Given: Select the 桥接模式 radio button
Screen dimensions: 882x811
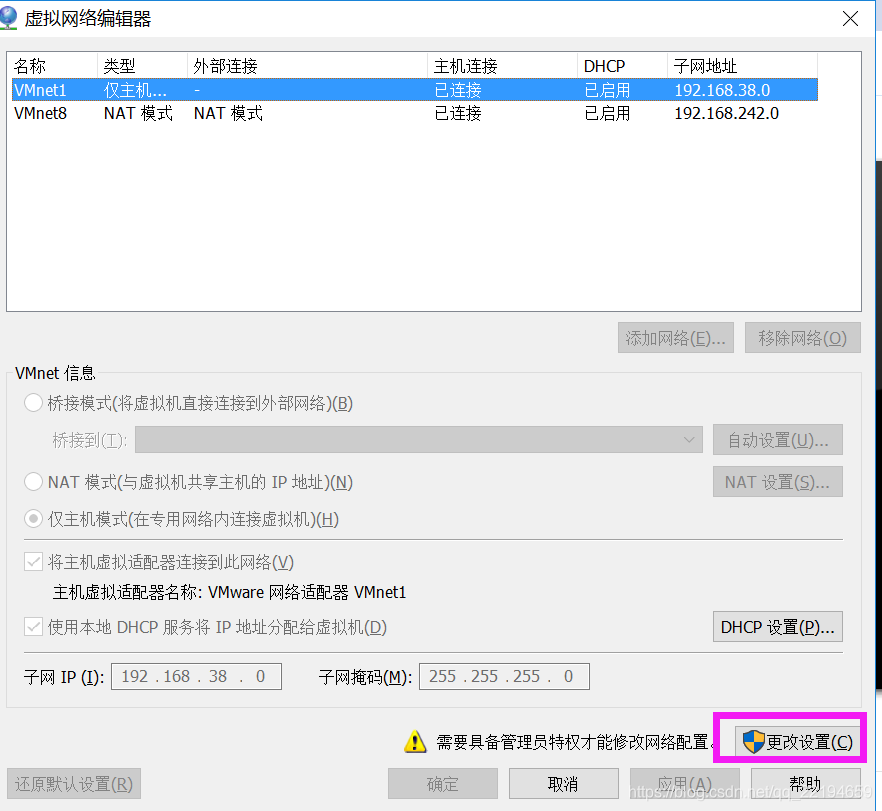Looking at the screenshot, I should (33, 403).
